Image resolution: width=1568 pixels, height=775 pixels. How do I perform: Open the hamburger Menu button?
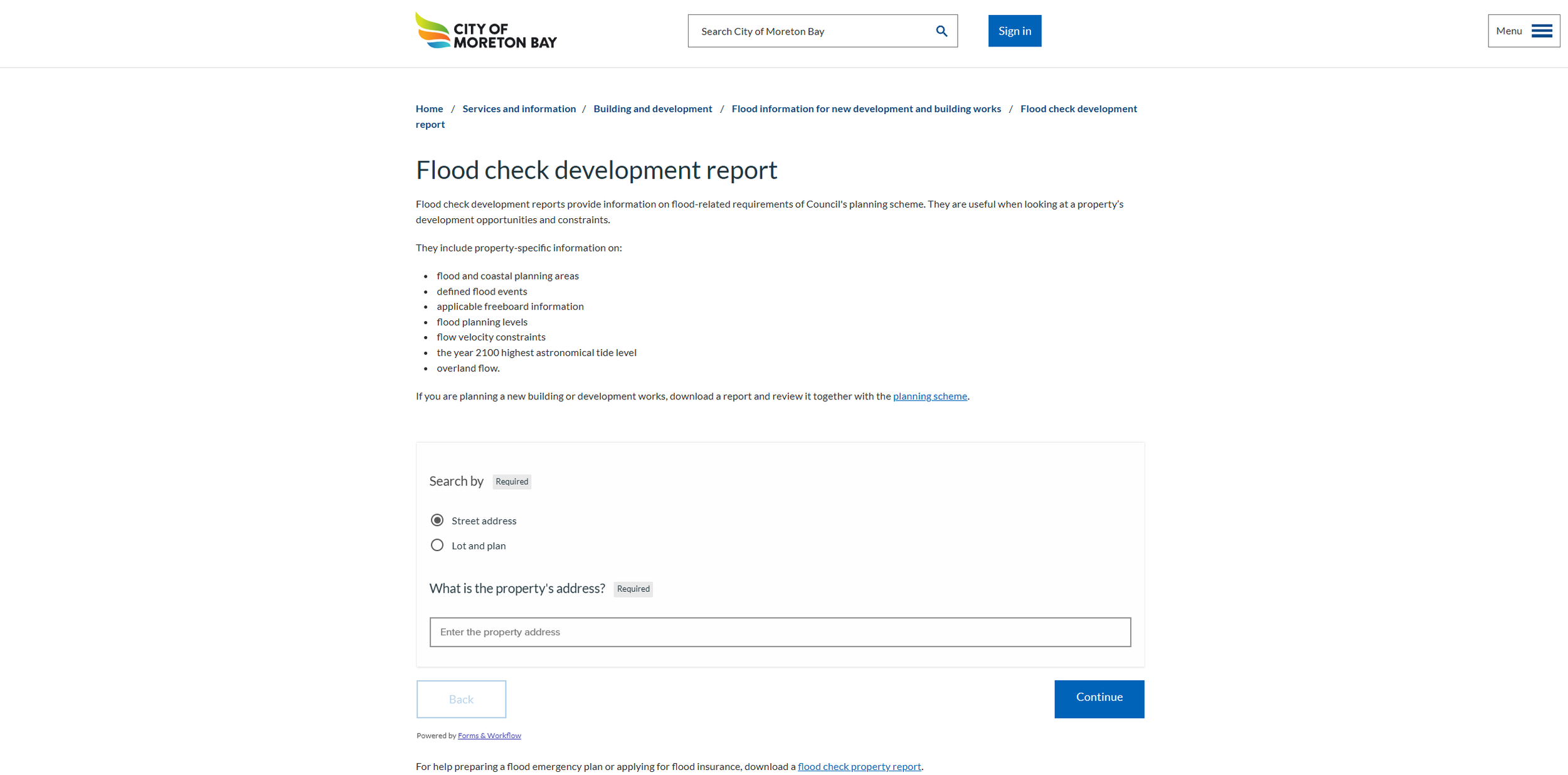1523,31
